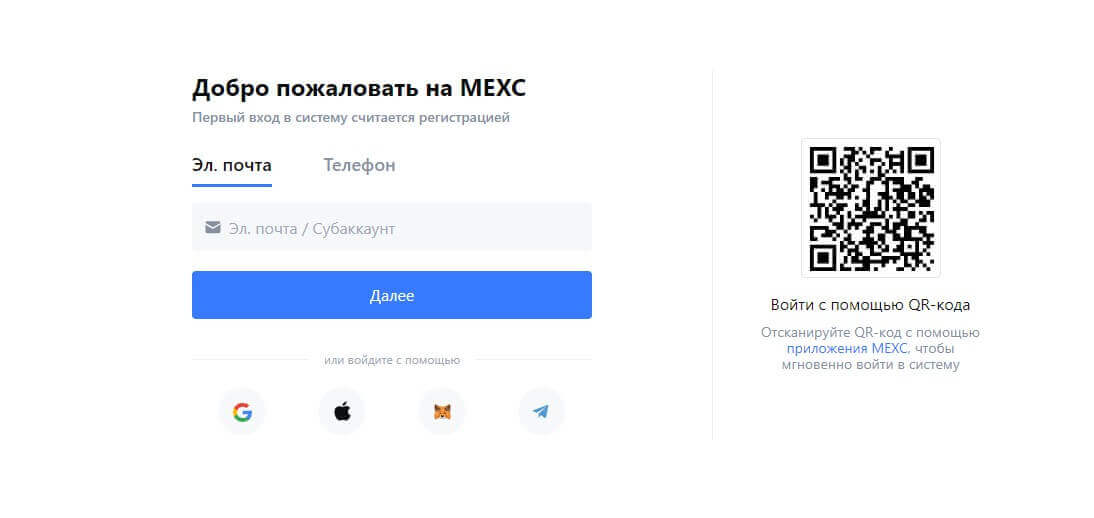Image resolution: width=1094 pixels, height=518 pixels.
Task: Switch to the Эл. почта tab
Action: coord(232,165)
